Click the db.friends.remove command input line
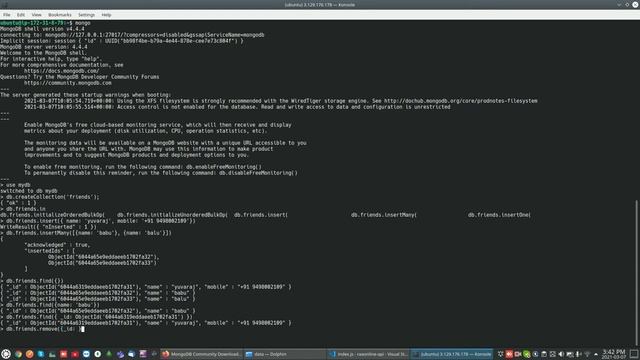Screen dimensions: 640x360 [42, 329]
